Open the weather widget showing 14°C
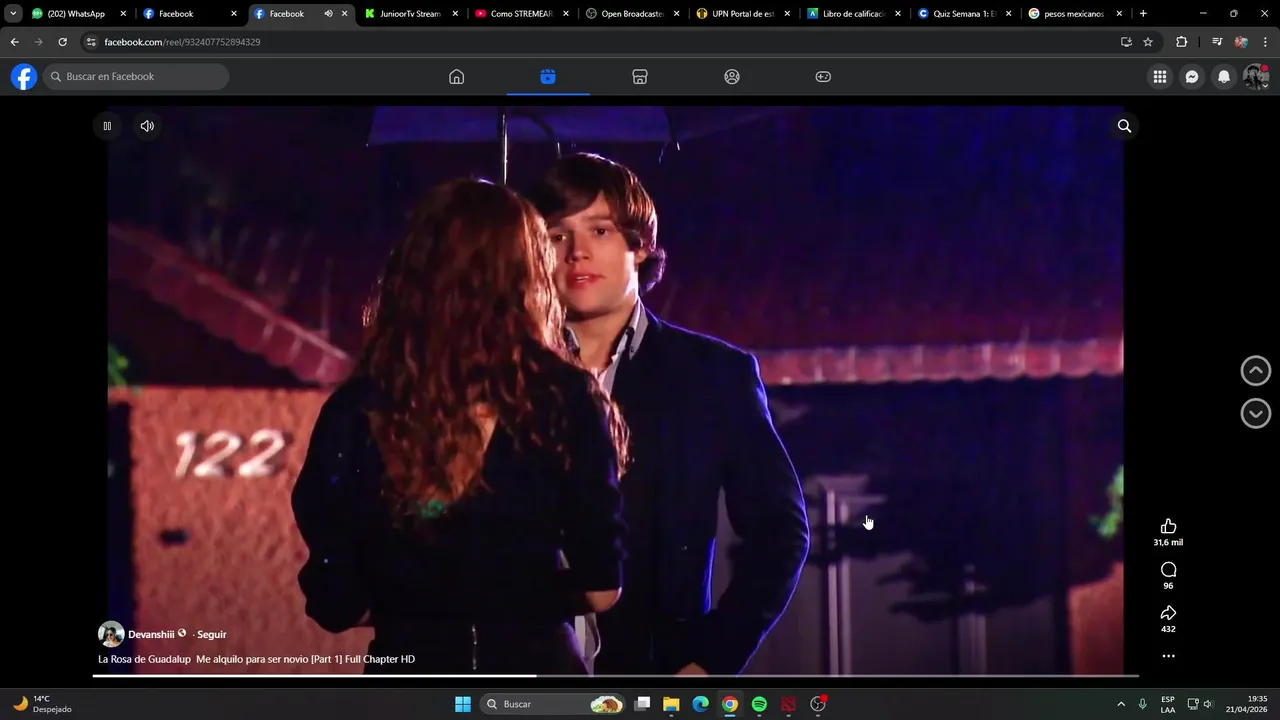1280x720 pixels. point(42,704)
